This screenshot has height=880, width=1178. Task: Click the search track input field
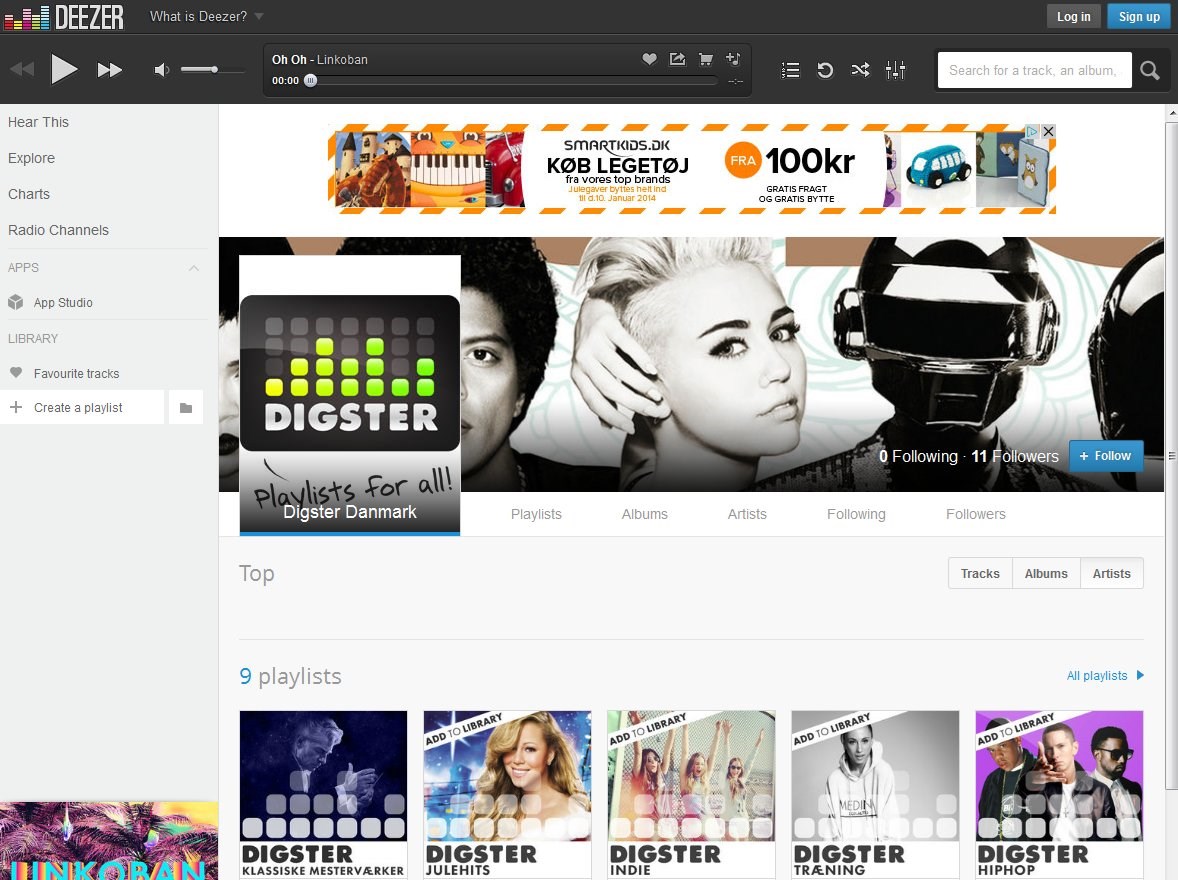[1035, 70]
